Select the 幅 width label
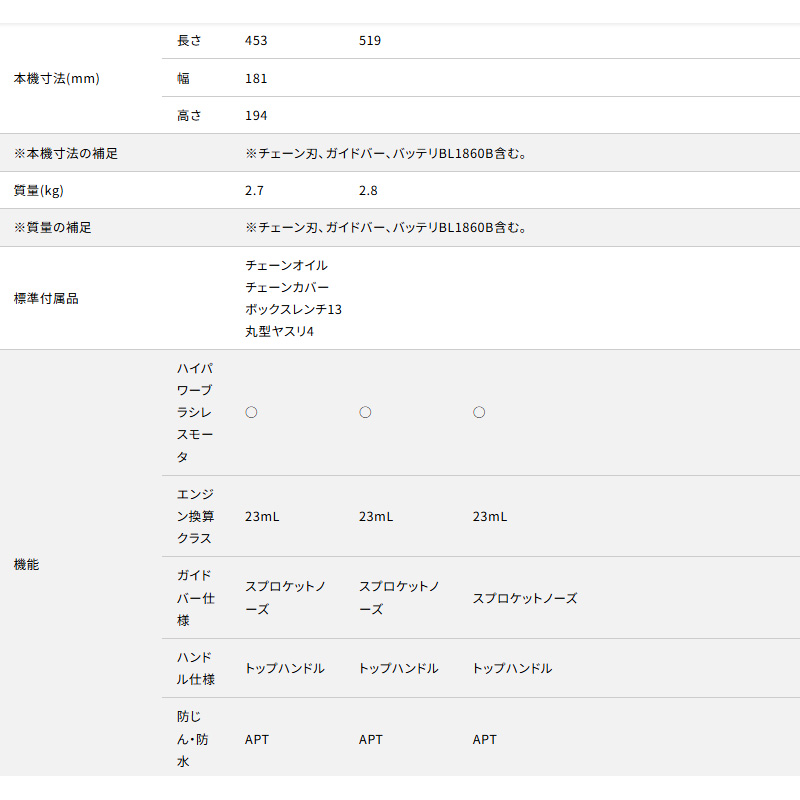Viewport: 800px width, 800px height. point(183,78)
